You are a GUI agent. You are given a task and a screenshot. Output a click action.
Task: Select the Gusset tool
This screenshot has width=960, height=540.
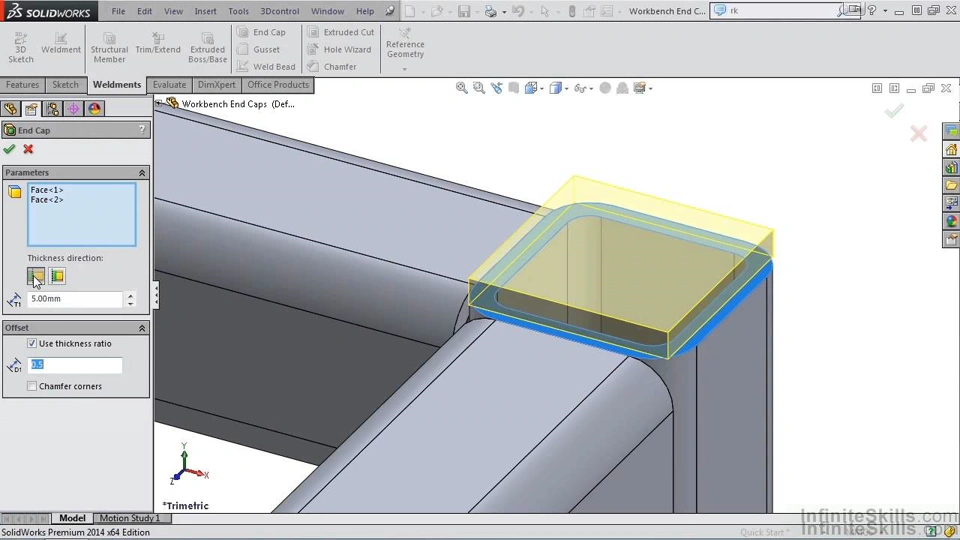click(259, 49)
